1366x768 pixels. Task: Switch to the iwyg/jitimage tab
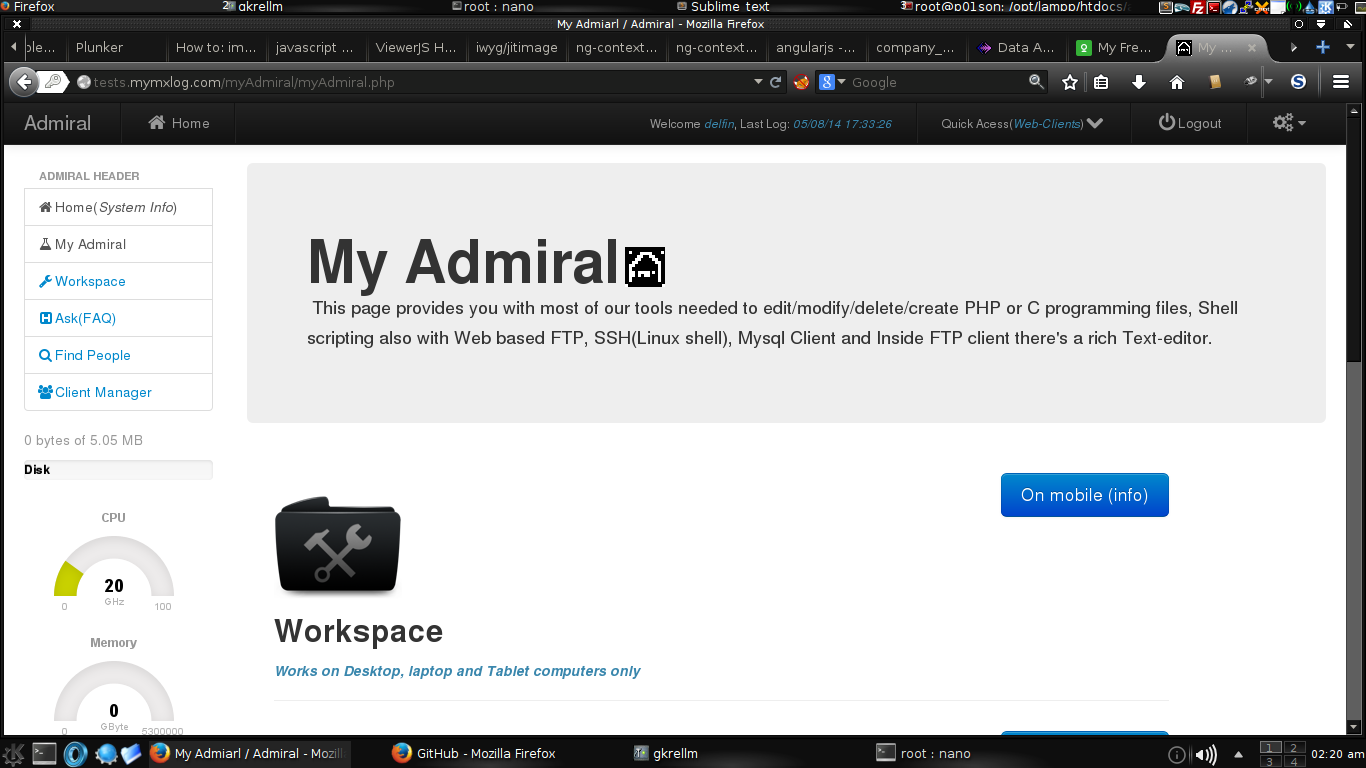coord(516,47)
